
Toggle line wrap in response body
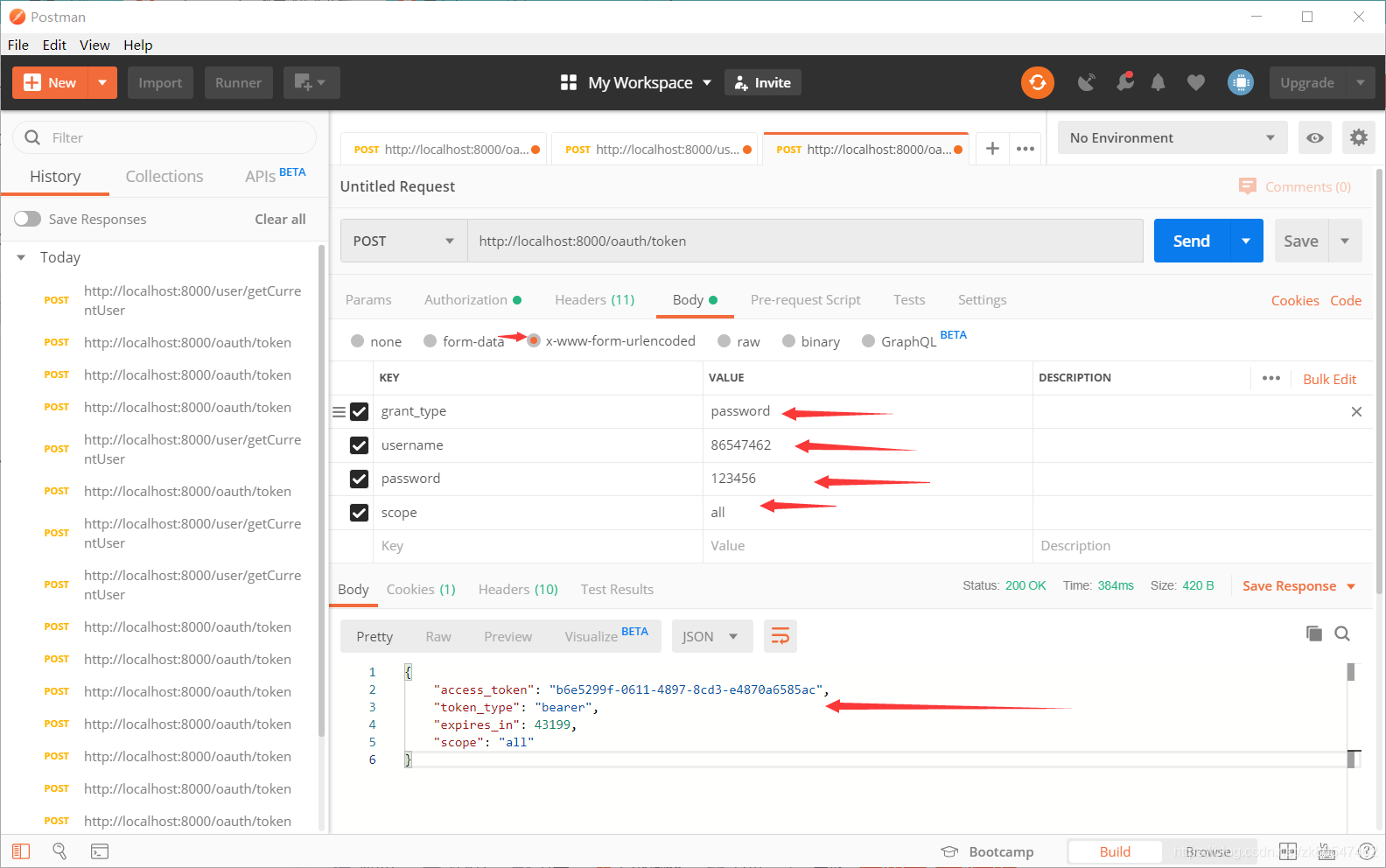click(780, 636)
